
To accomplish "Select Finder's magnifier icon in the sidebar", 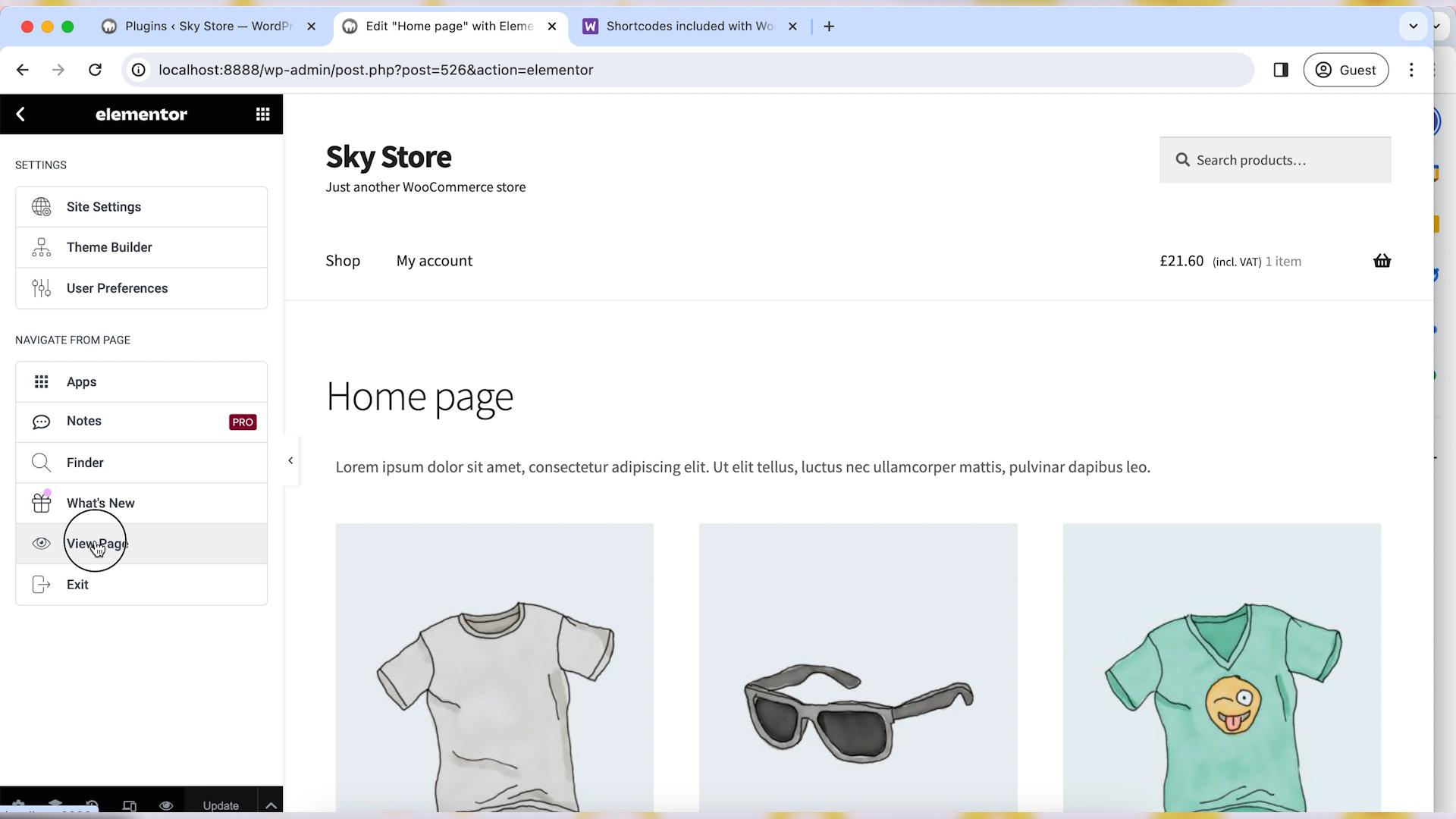I will tap(42, 463).
